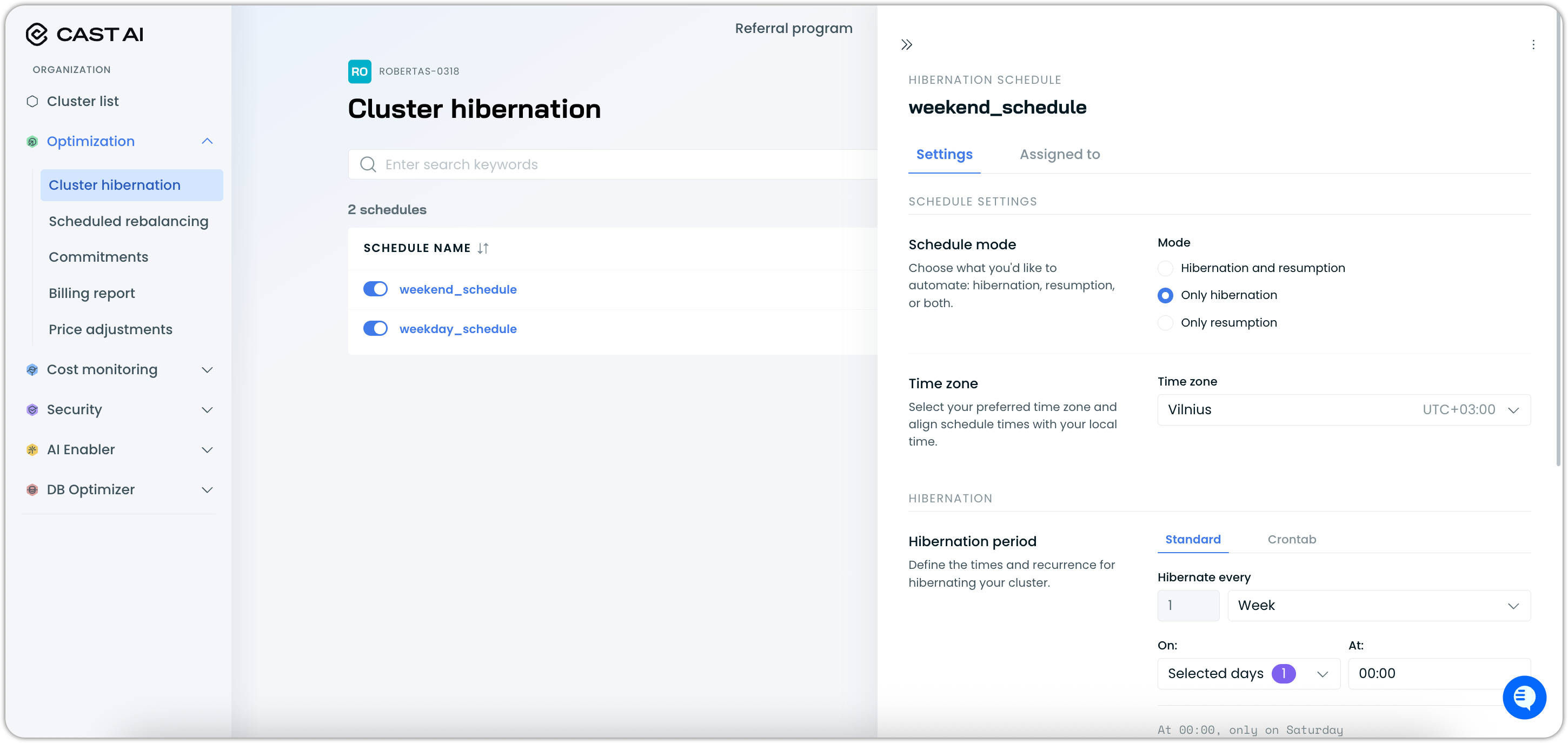Viewport: 1568px width, 743px height.
Task: Collapse the side panel with double-chevron icon
Action: coord(906,44)
